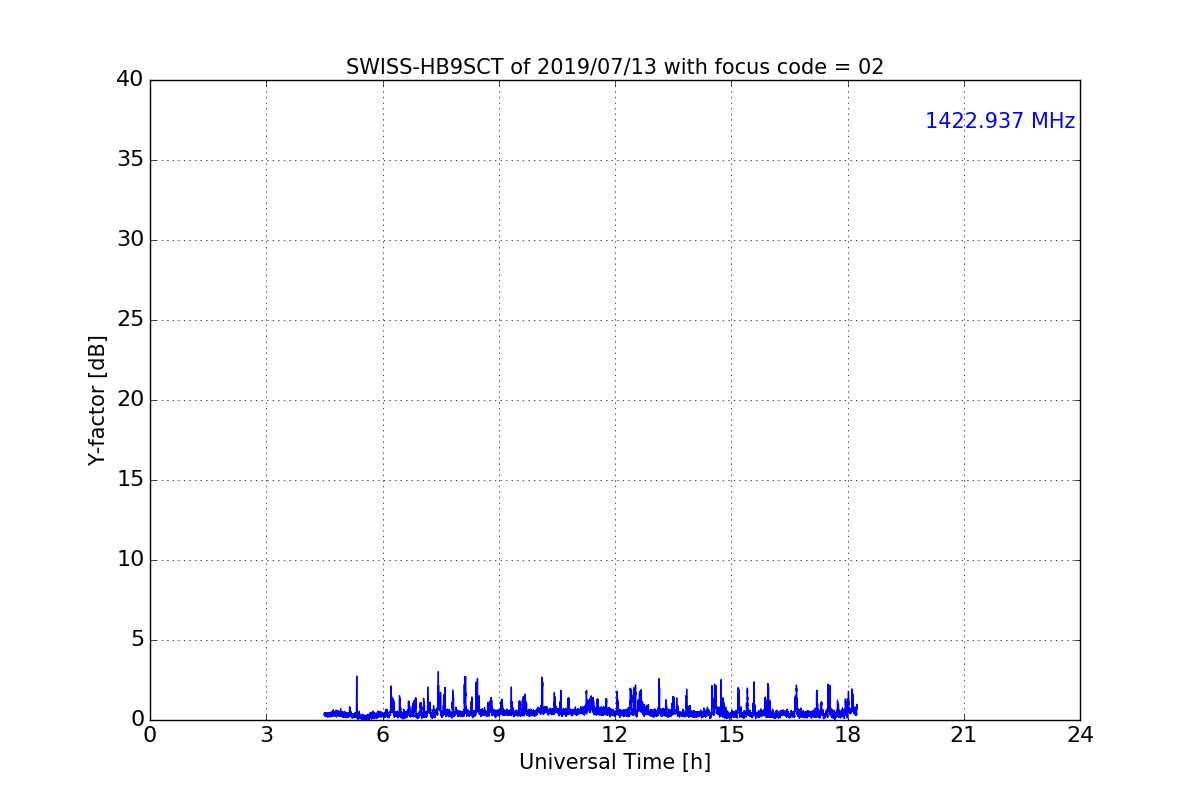Click x-axis tick label '6'

(x=382, y=735)
